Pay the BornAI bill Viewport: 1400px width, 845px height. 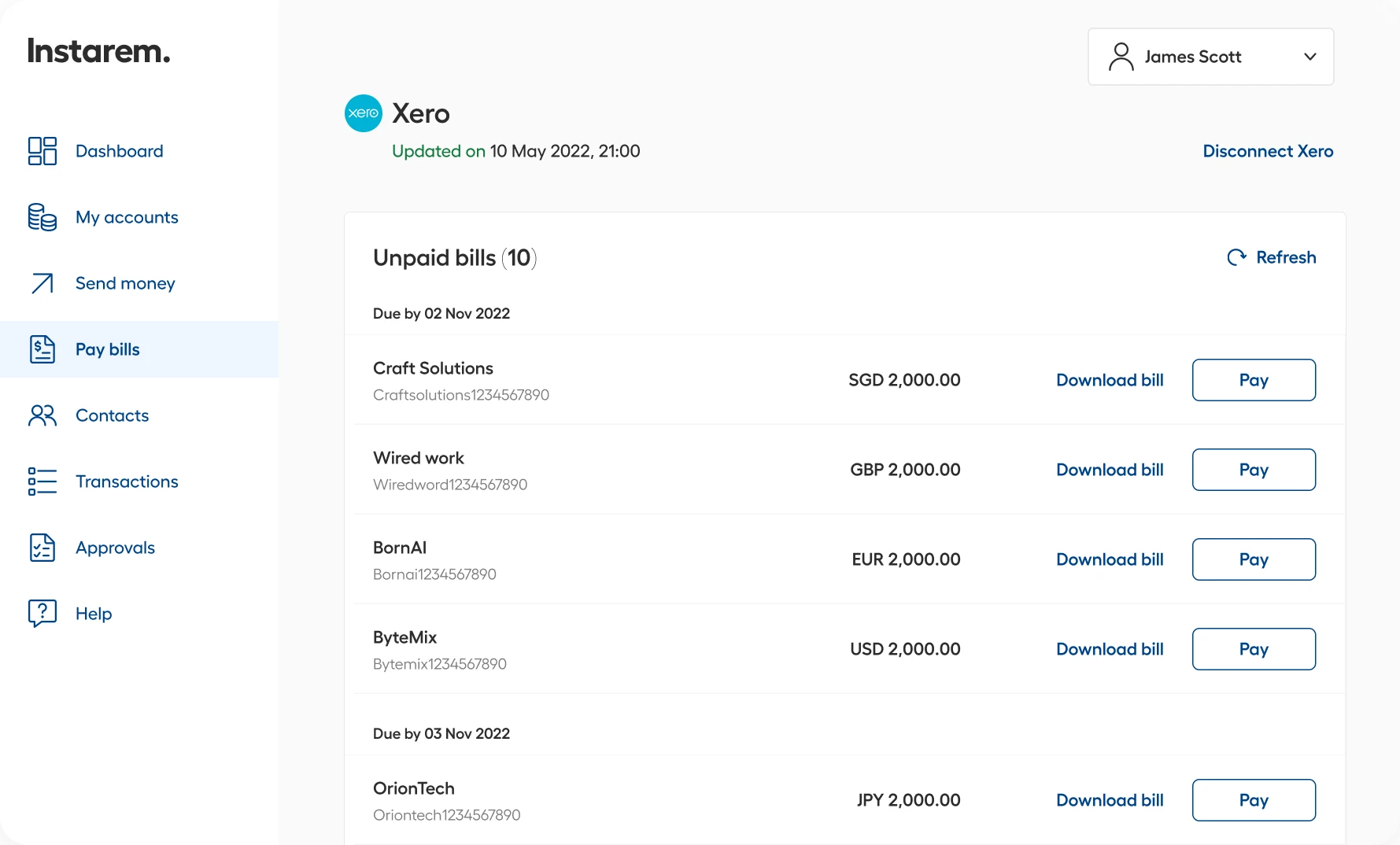coord(1254,559)
